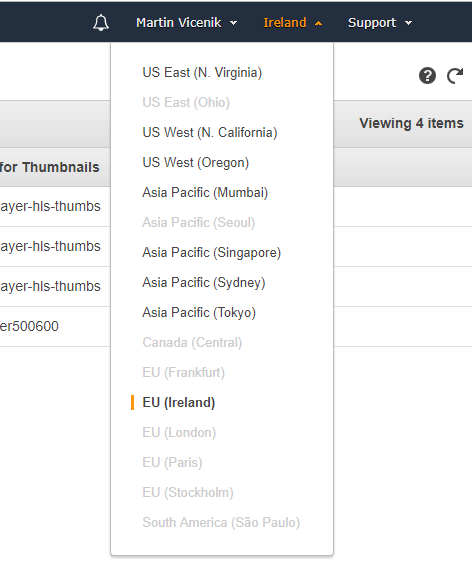The image size is (472, 575).
Task: Collapse the Ireland region dropdown
Action: 293,23
